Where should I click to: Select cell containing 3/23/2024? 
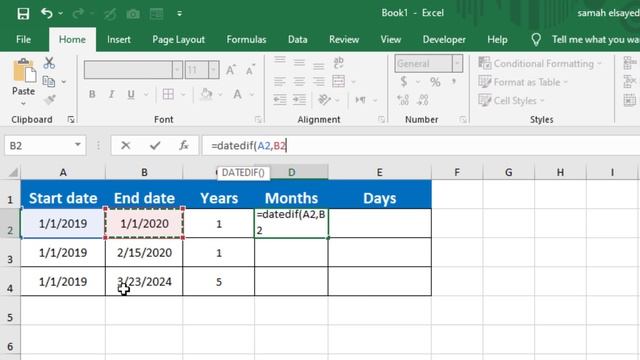point(144,282)
